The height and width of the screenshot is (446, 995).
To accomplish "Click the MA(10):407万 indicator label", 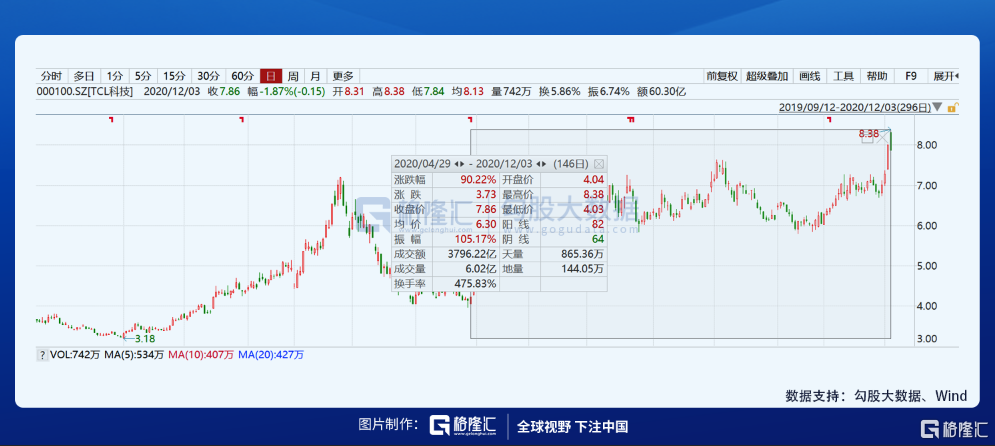I will coord(201,355).
